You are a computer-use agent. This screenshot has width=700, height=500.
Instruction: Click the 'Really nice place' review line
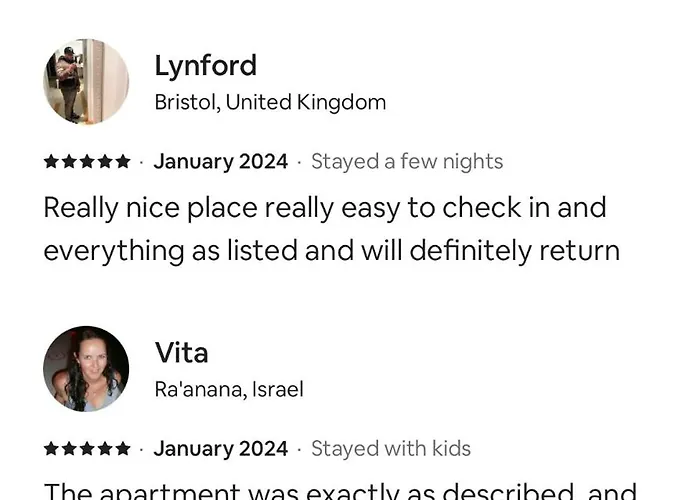pos(325,208)
